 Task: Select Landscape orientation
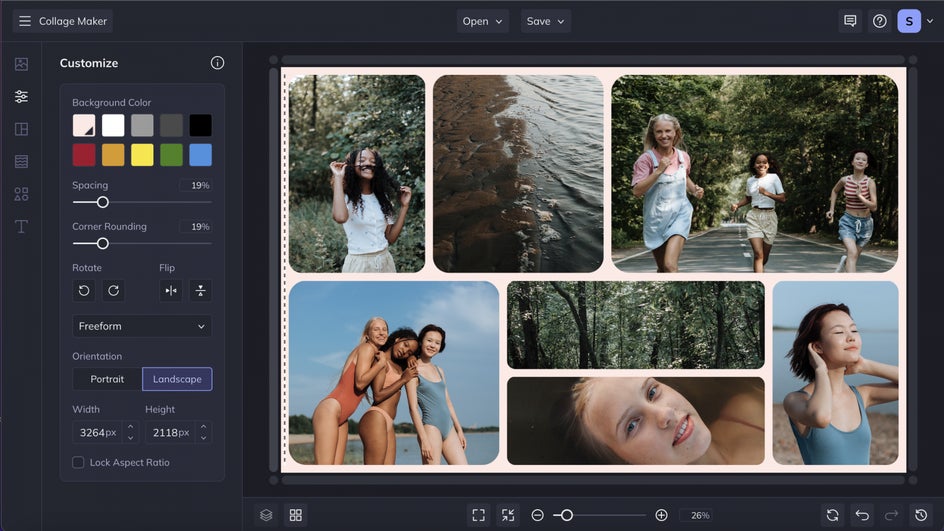point(177,379)
